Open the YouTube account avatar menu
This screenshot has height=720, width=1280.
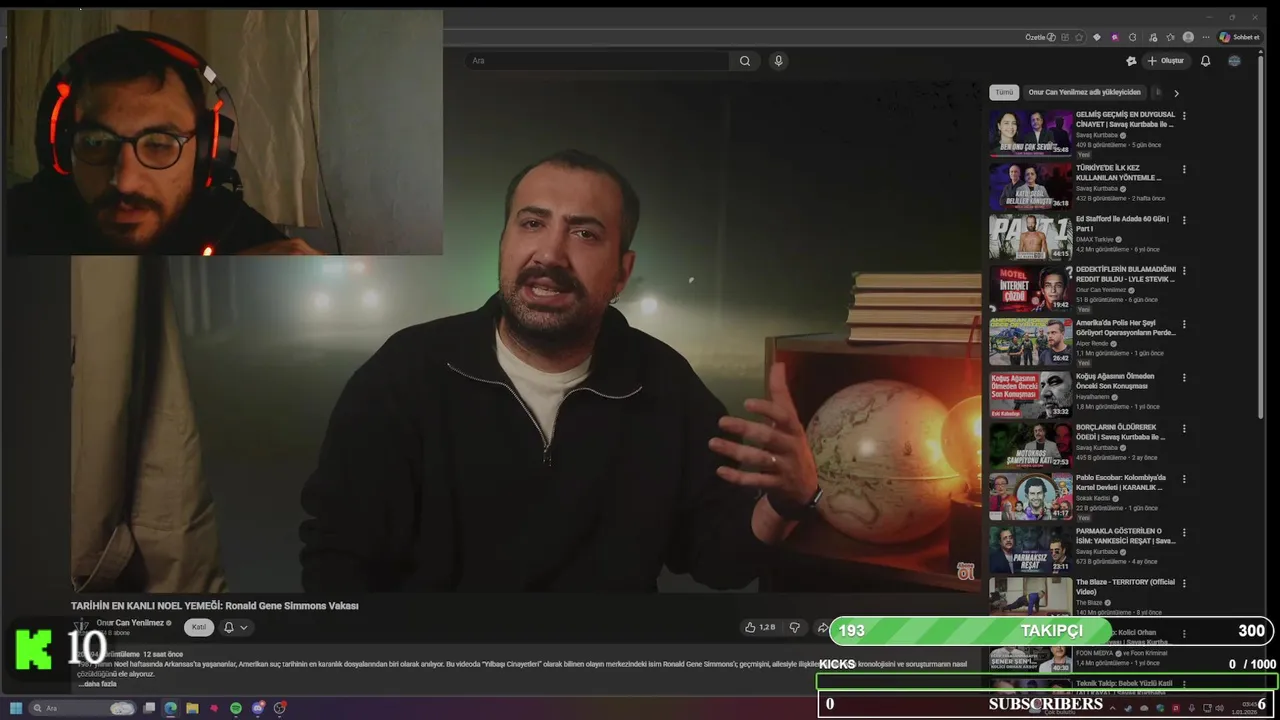pos(1234,61)
